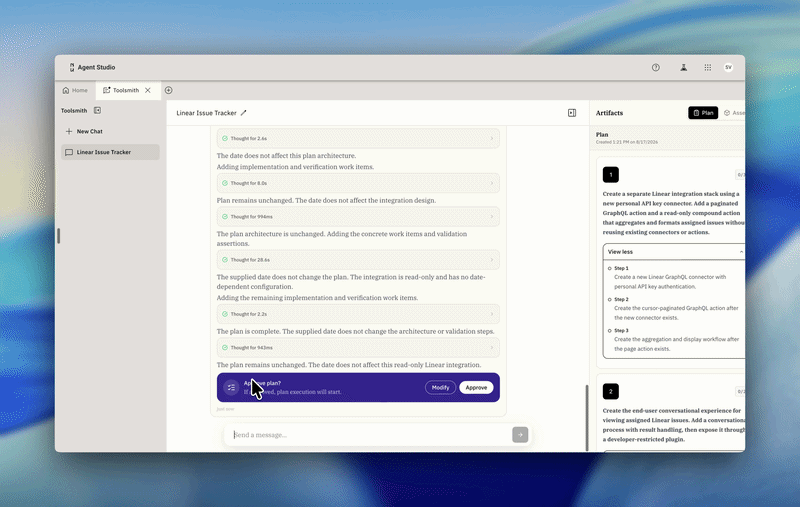This screenshot has height=507, width=800.
Task: Close the Toolsmith tab
Action: 148,90
